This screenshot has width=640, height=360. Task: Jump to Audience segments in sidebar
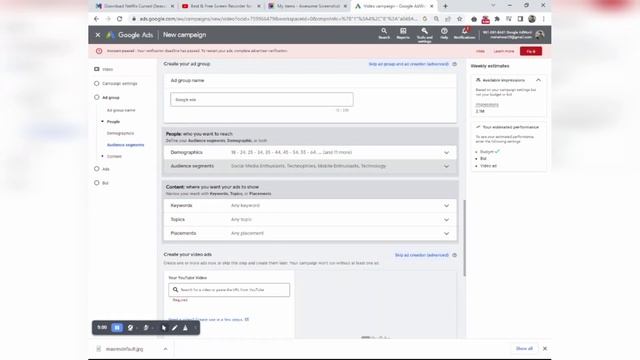point(125,145)
